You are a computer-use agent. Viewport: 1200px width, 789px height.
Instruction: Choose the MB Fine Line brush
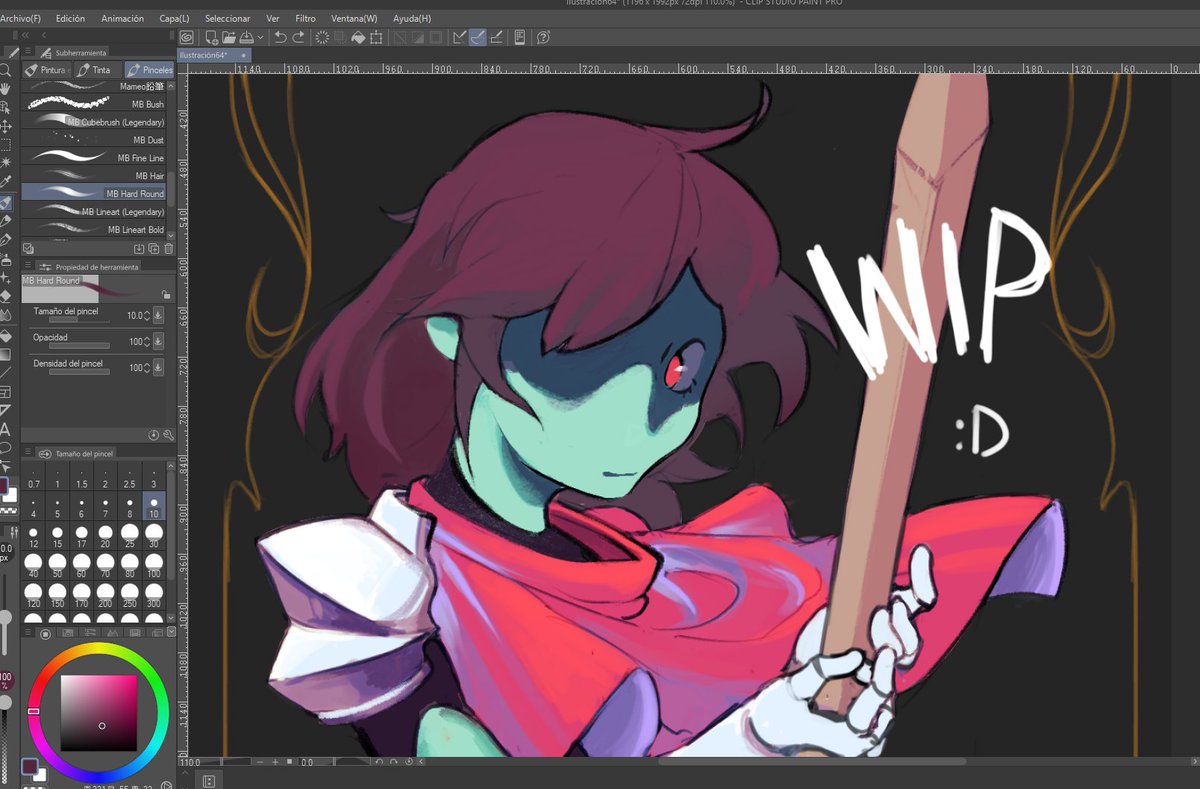coord(93,158)
